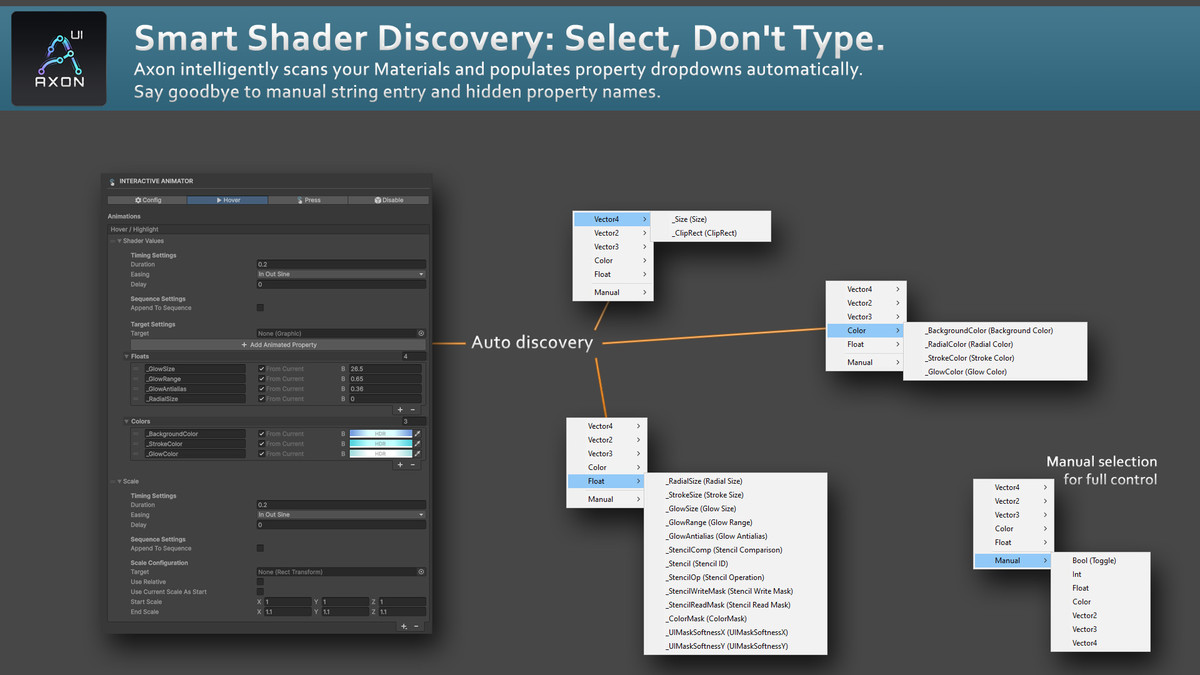The width and height of the screenshot is (1200, 675).
Task: Expand Color in menu showing _RadialColor
Action: (865, 330)
